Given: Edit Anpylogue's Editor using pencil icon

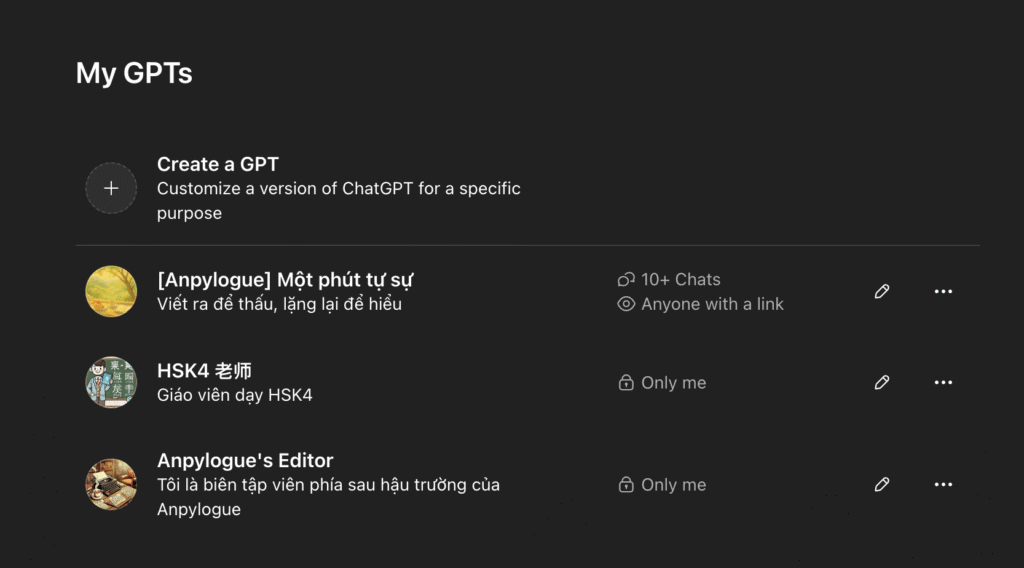Looking at the screenshot, I should tap(882, 484).
